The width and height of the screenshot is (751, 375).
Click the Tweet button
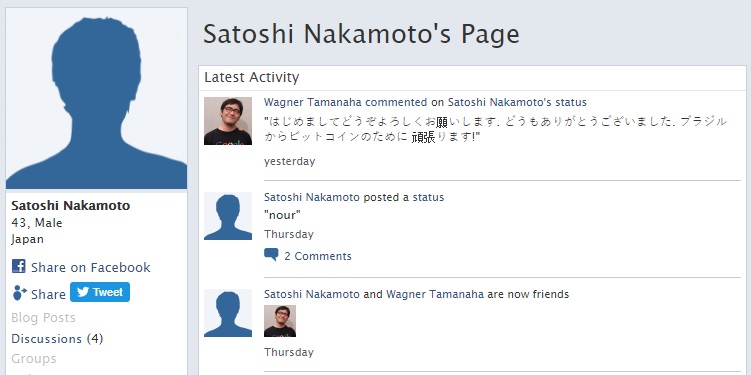tap(100, 292)
